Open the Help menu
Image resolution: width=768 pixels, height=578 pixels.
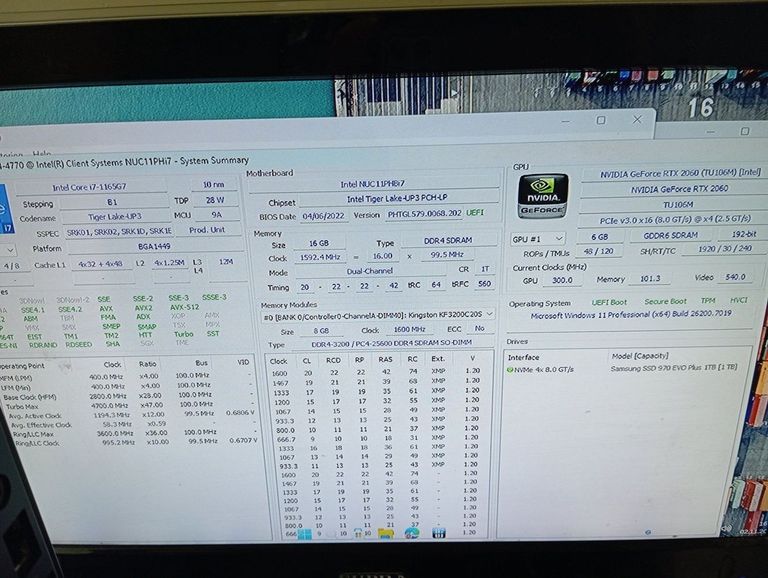[41, 154]
